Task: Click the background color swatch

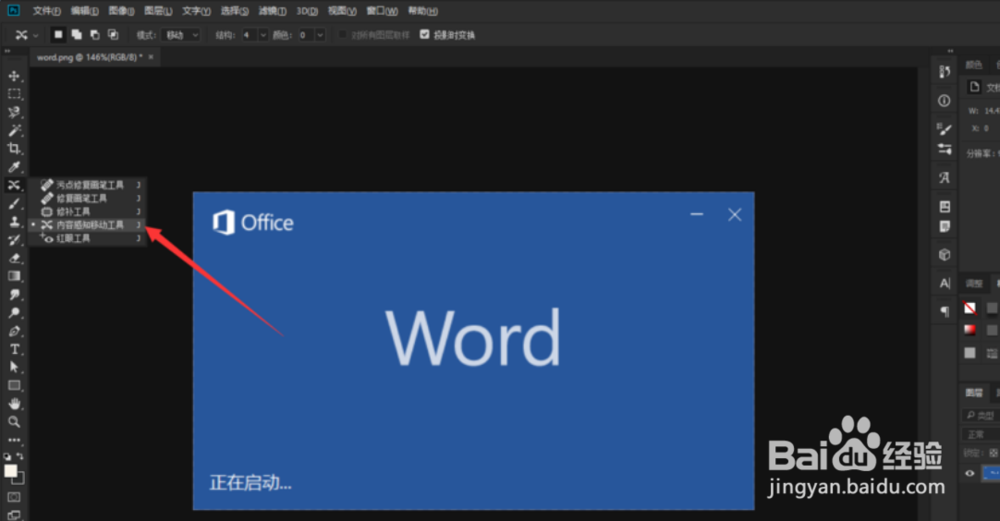Action: [x=20, y=479]
